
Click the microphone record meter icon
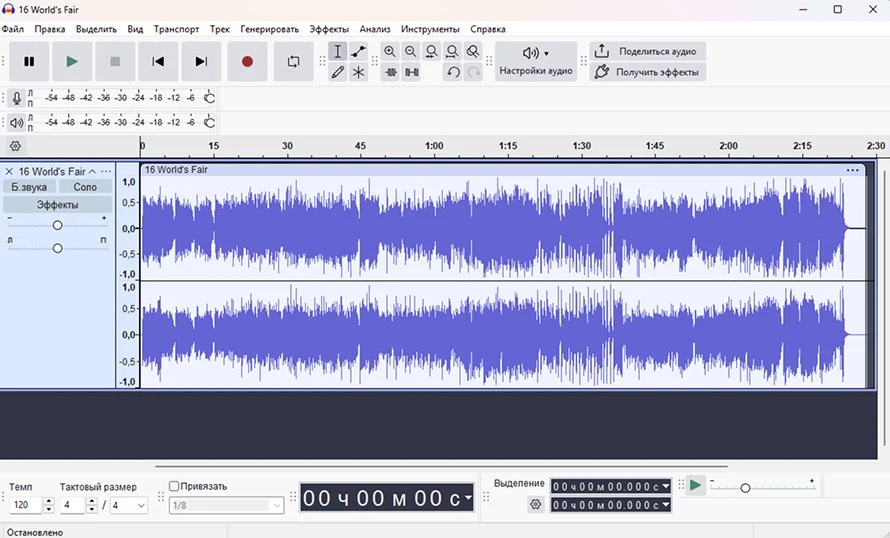(16, 98)
